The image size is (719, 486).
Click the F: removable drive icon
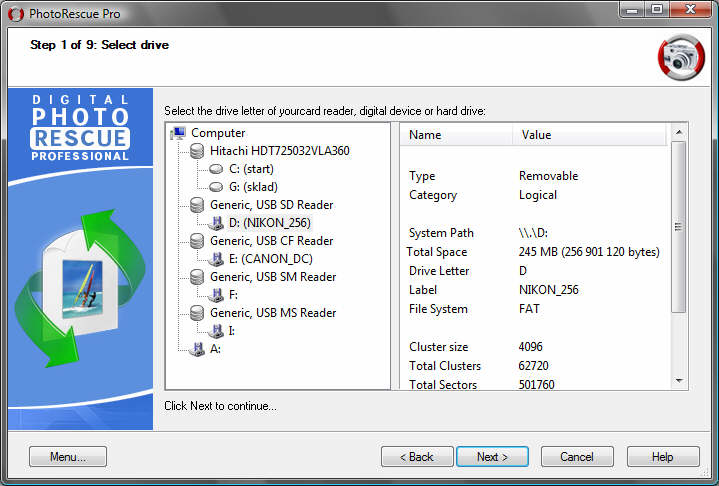(x=216, y=295)
